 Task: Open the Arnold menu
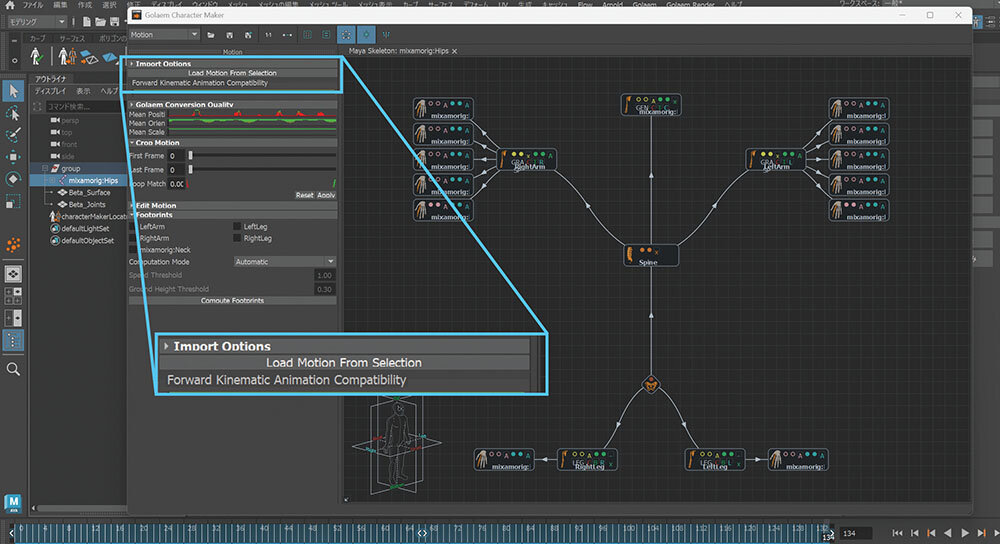click(612, 4)
